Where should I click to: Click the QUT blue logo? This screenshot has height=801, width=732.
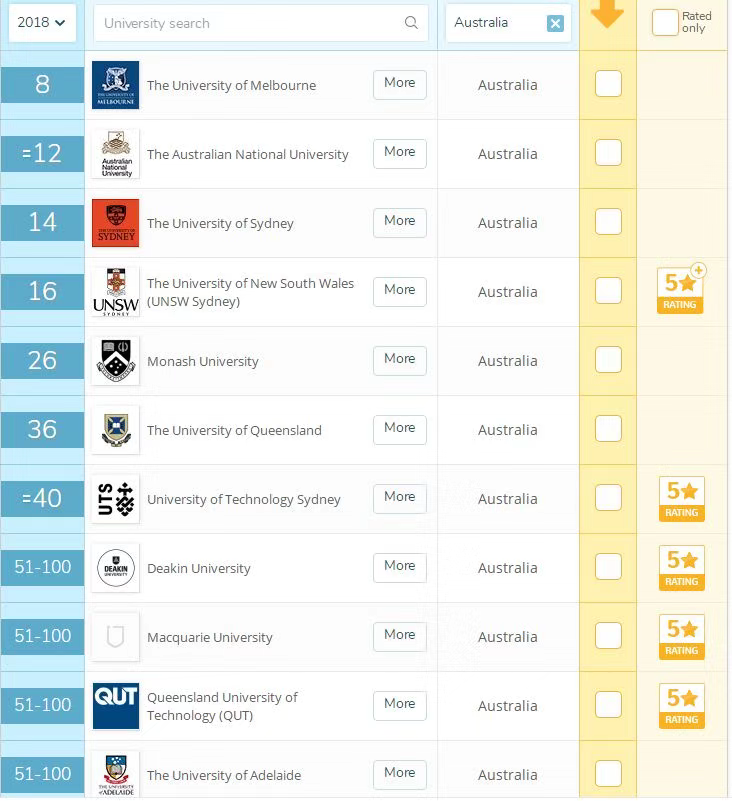[115, 706]
